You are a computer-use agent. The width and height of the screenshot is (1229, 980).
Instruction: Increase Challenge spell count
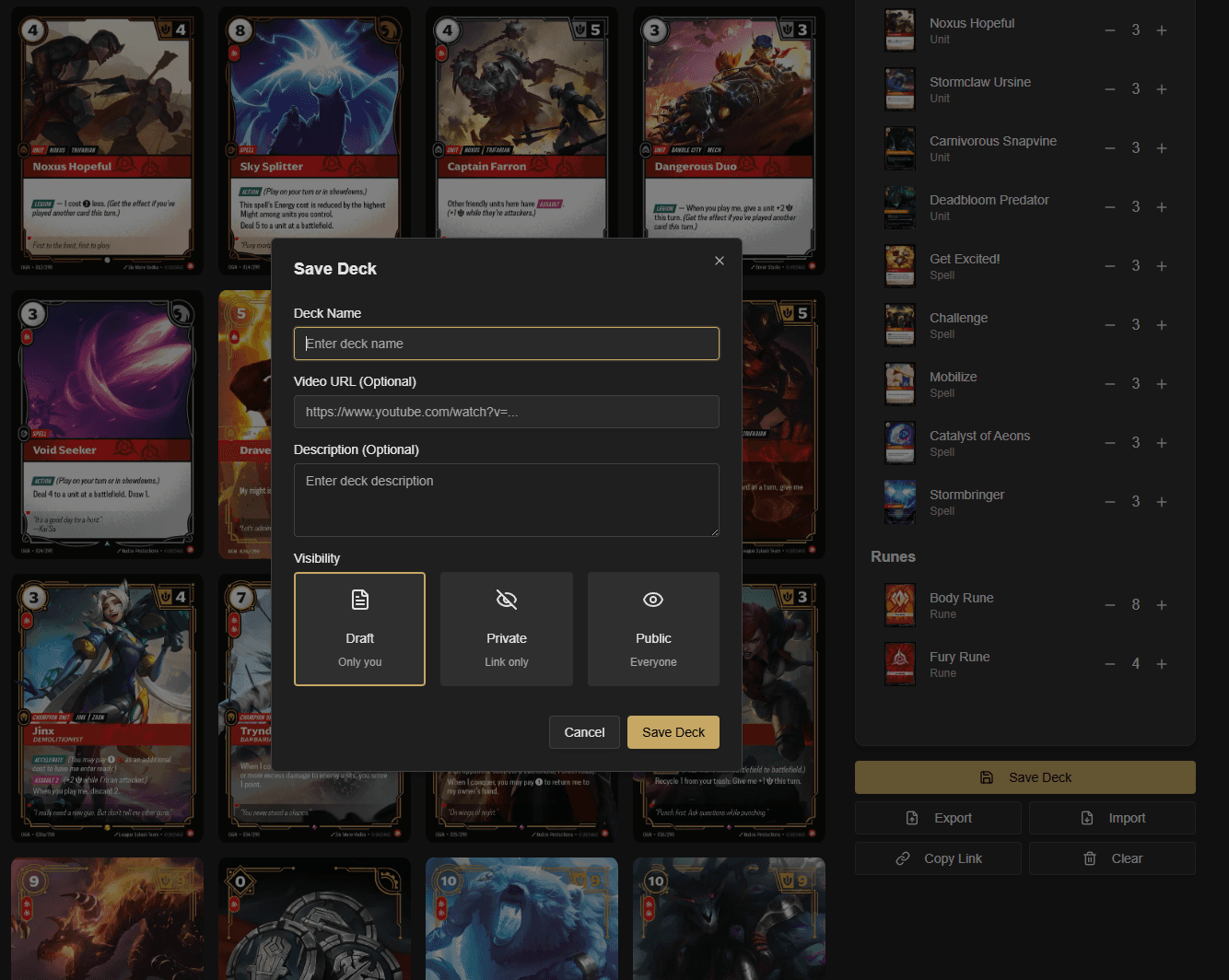1162,325
